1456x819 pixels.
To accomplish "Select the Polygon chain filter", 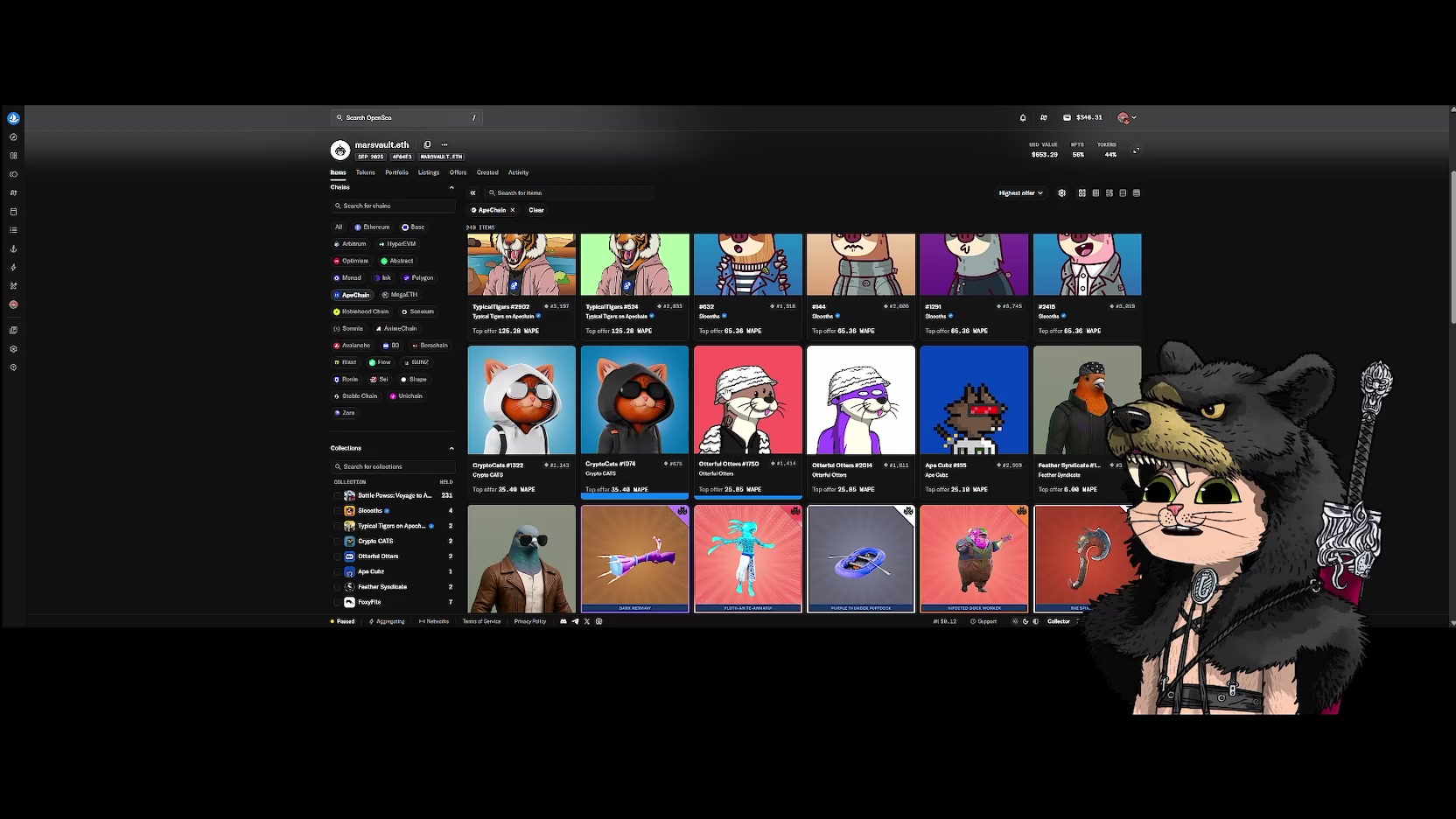I will point(418,277).
